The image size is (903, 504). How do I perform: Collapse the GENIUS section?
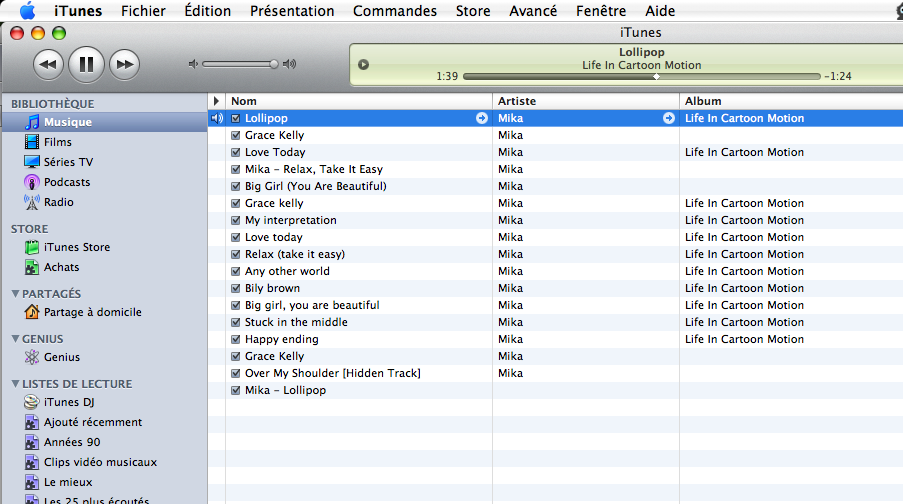[16, 339]
